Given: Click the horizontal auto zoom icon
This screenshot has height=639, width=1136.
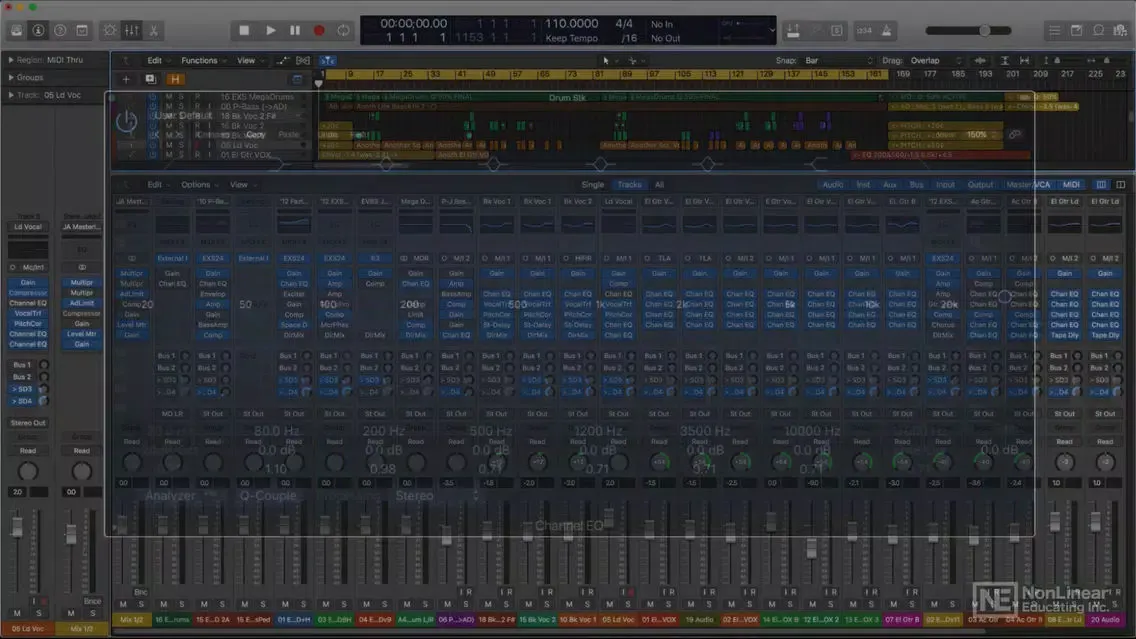Looking at the screenshot, I should pos(1024,61).
